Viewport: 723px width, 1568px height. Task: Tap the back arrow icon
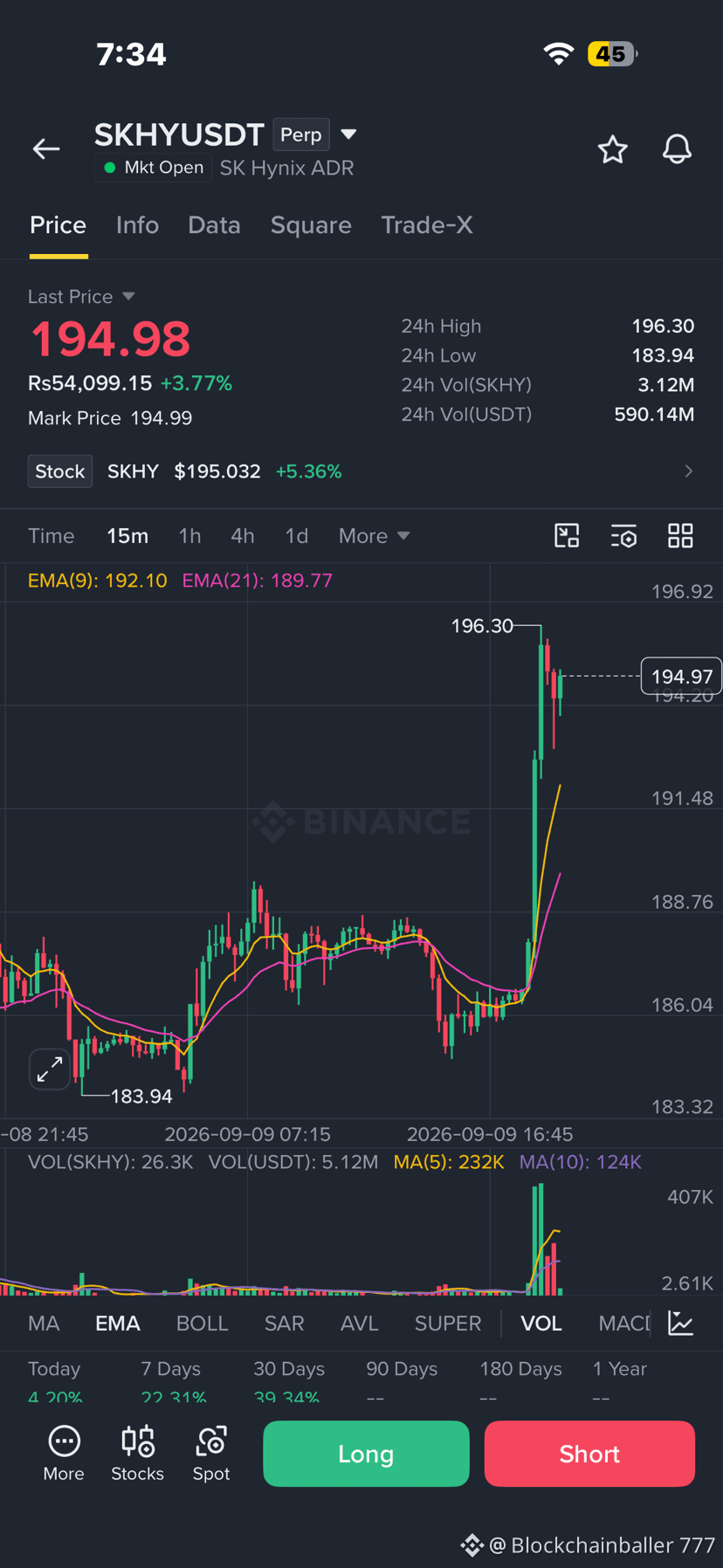(46, 149)
